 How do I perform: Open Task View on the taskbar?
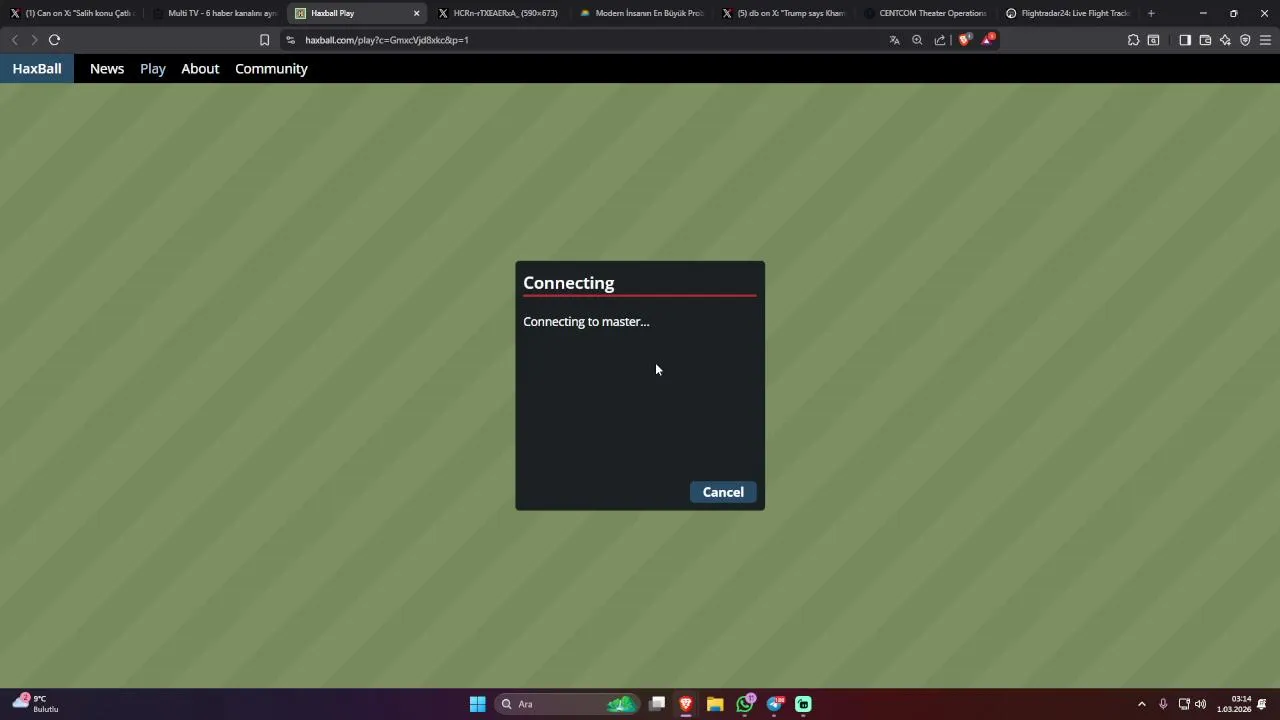click(x=657, y=704)
